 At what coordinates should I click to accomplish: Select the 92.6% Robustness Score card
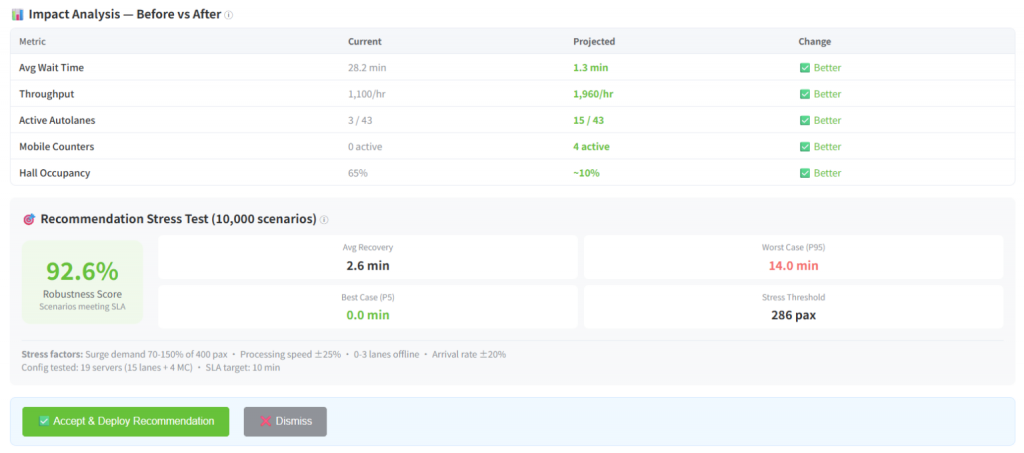[82, 281]
